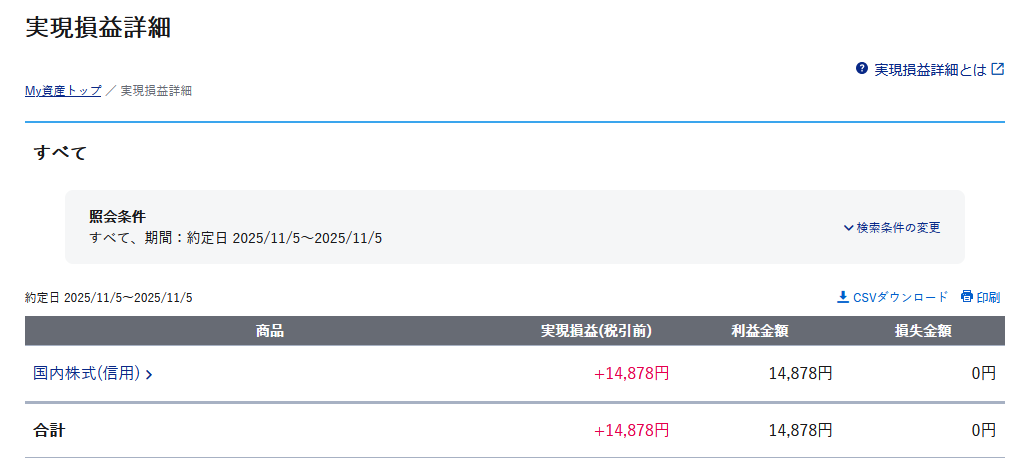Click the 照会条件 heading in conditions box
Image resolution: width=1013 pixels, height=462 pixels.
117,216
